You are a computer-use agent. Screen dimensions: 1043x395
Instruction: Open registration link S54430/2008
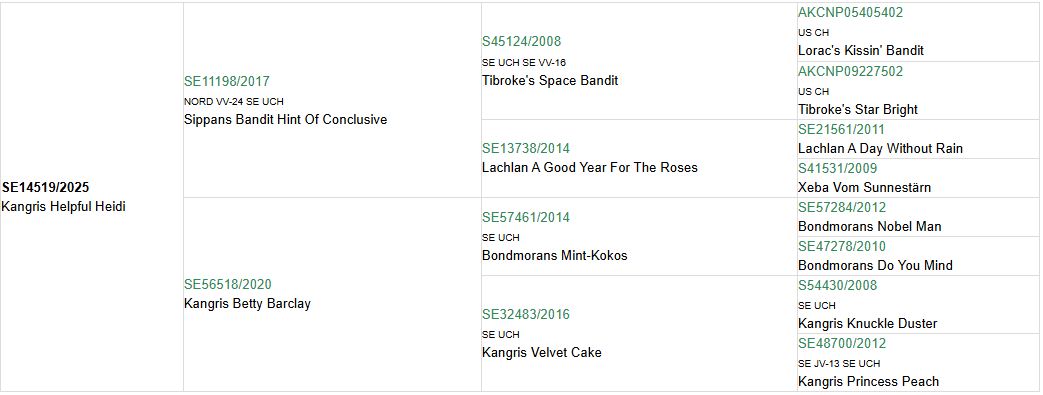click(x=837, y=285)
